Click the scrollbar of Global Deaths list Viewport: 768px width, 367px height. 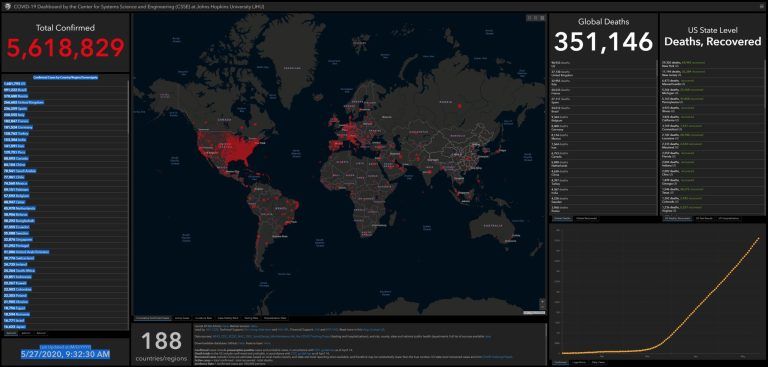click(x=656, y=137)
